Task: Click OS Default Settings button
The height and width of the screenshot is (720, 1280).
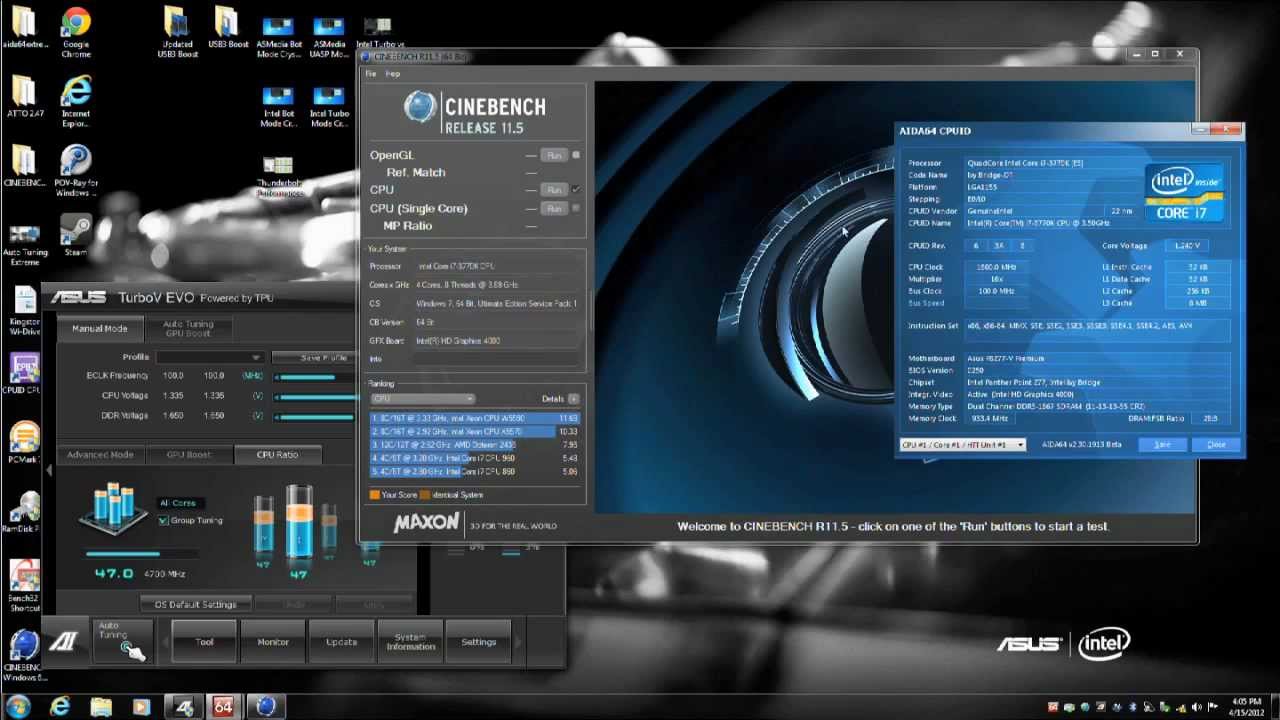Action: 195,604
